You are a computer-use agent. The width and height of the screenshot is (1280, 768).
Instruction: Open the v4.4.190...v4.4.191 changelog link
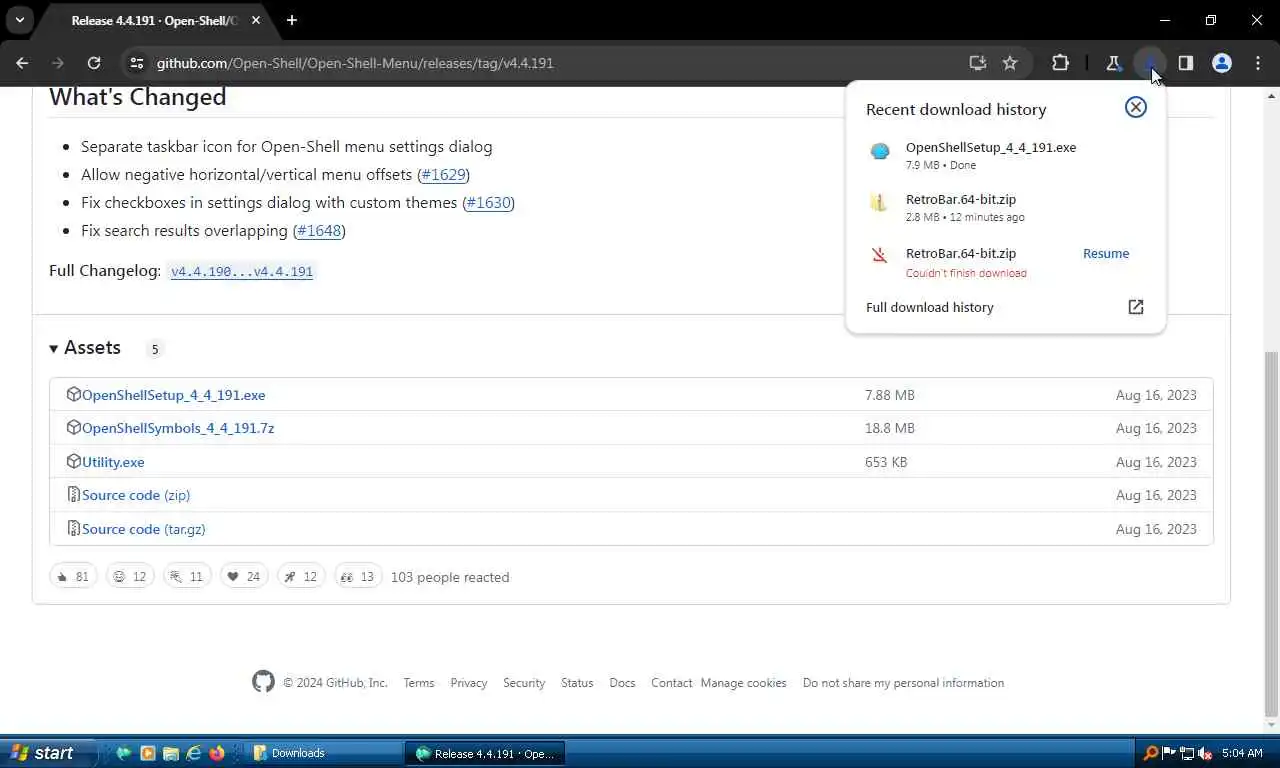242,271
